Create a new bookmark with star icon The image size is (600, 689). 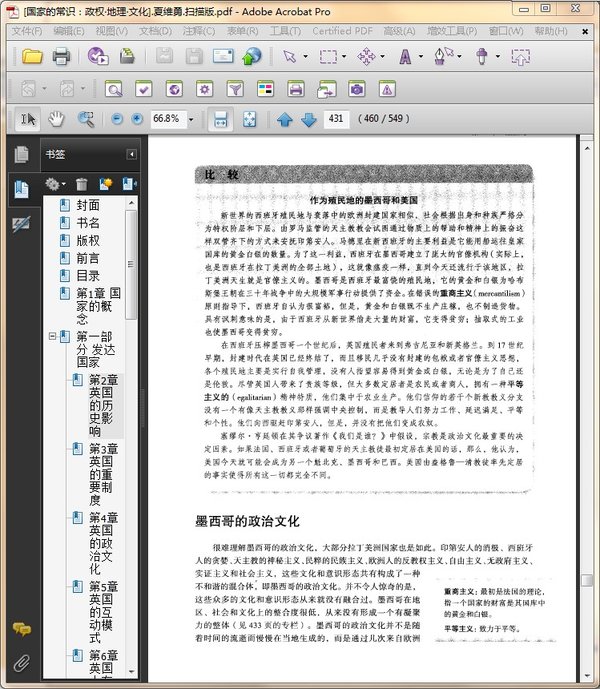click(105, 184)
